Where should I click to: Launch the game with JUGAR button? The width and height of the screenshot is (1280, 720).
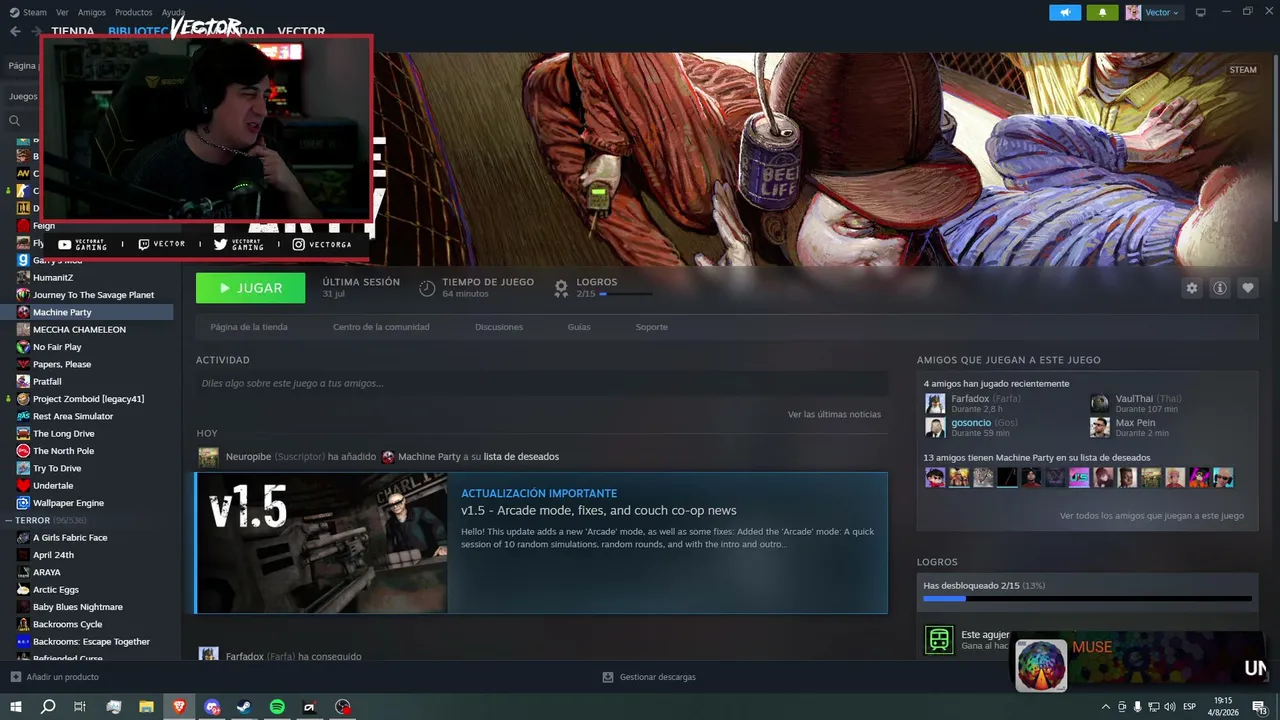click(x=251, y=288)
